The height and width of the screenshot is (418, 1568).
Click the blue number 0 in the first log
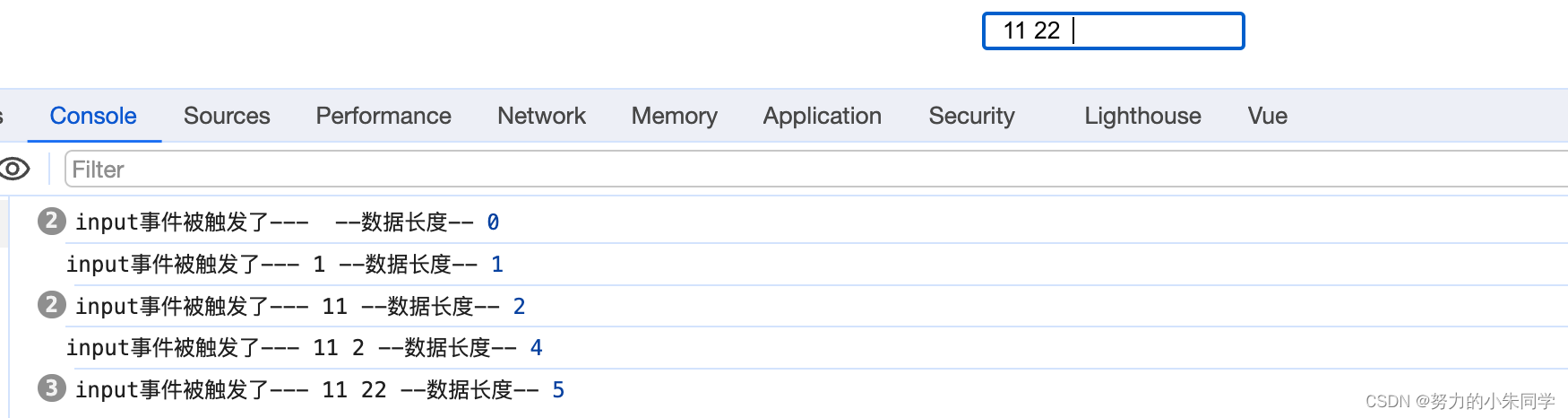(x=493, y=222)
